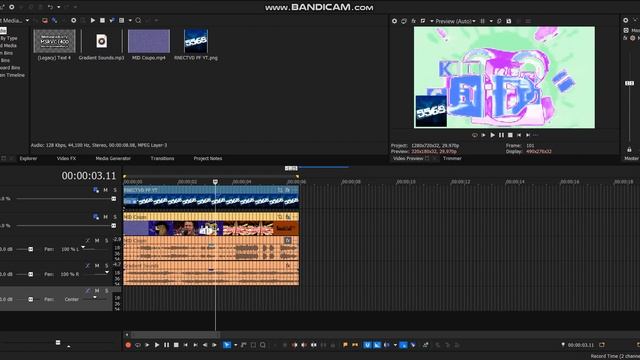This screenshot has width=640, height=360.
Task: Select the Zoom Edit tool
Action: click(263, 345)
